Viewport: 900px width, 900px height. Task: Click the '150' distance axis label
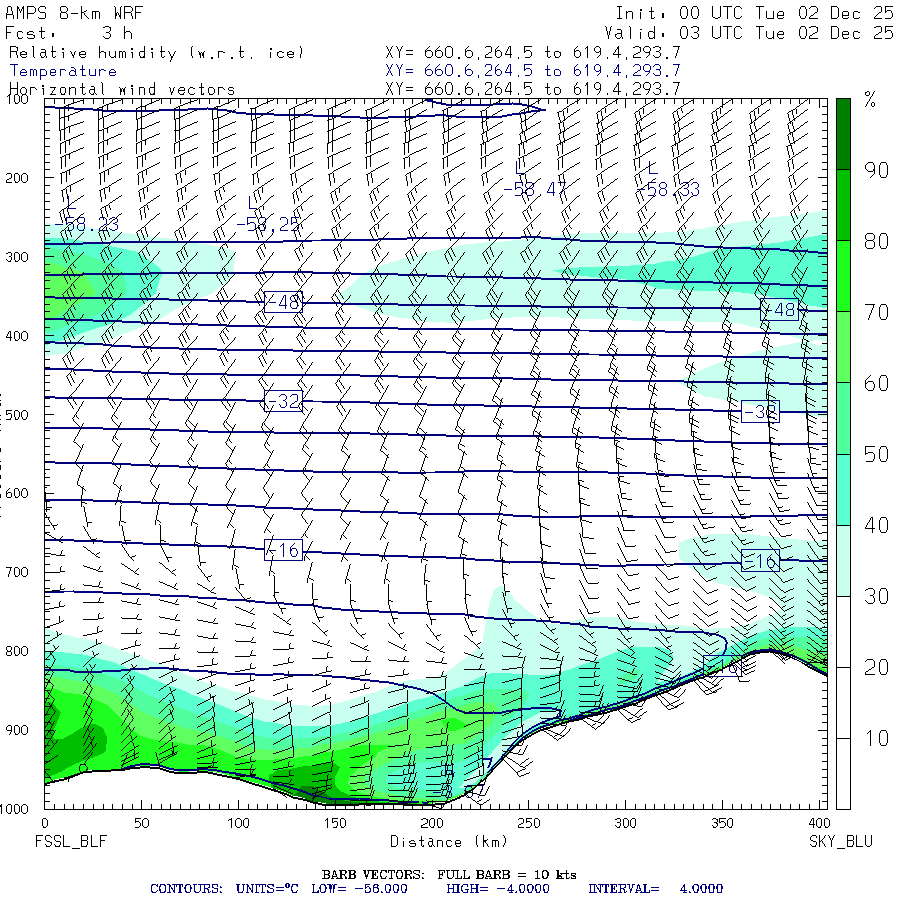(x=335, y=824)
